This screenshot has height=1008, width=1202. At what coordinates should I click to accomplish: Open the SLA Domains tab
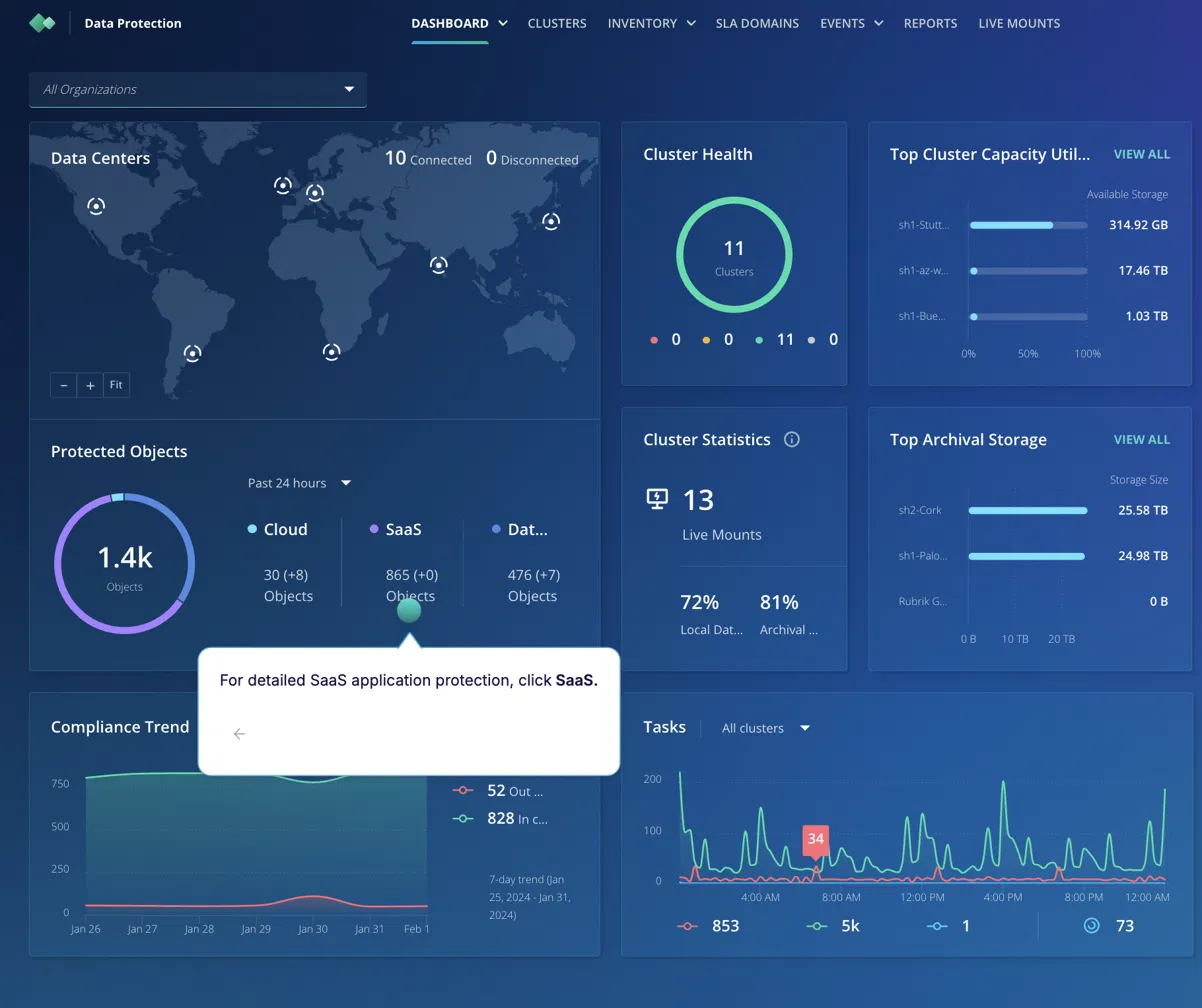pos(757,23)
